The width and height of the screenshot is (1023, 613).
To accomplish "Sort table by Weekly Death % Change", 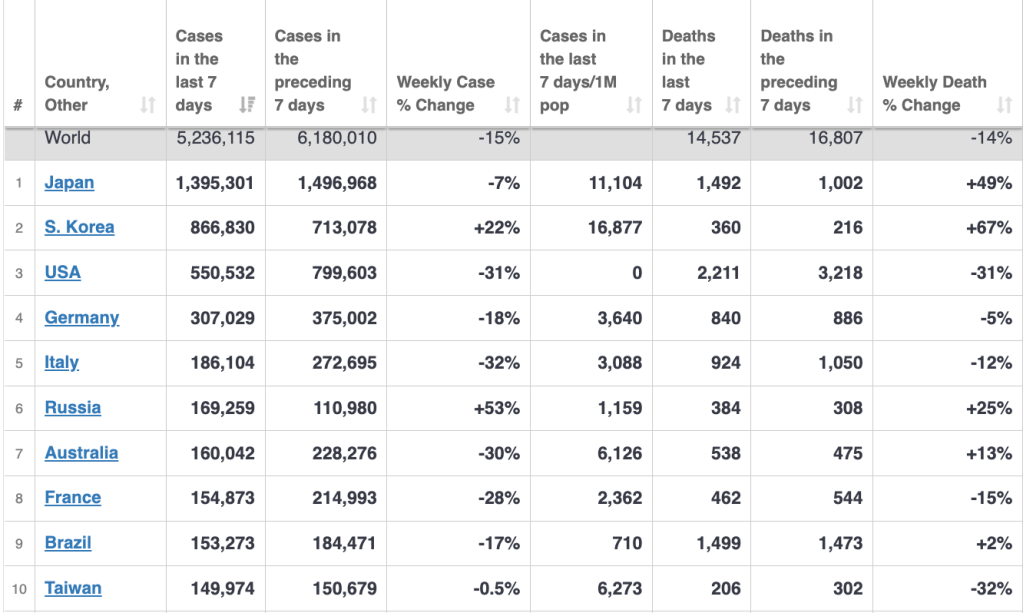I will (x=1005, y=105).
